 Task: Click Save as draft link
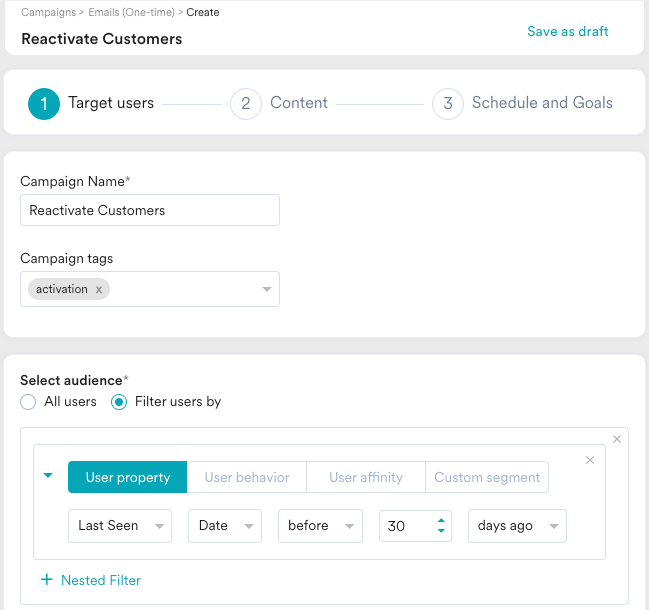(x=567, y=31)
